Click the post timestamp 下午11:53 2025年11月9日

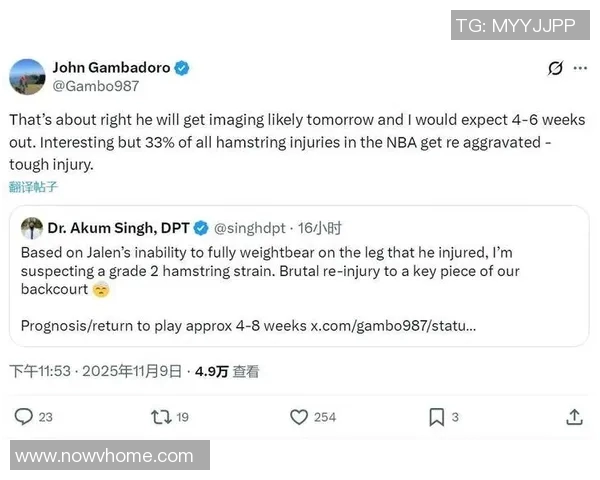coord(95,371)
